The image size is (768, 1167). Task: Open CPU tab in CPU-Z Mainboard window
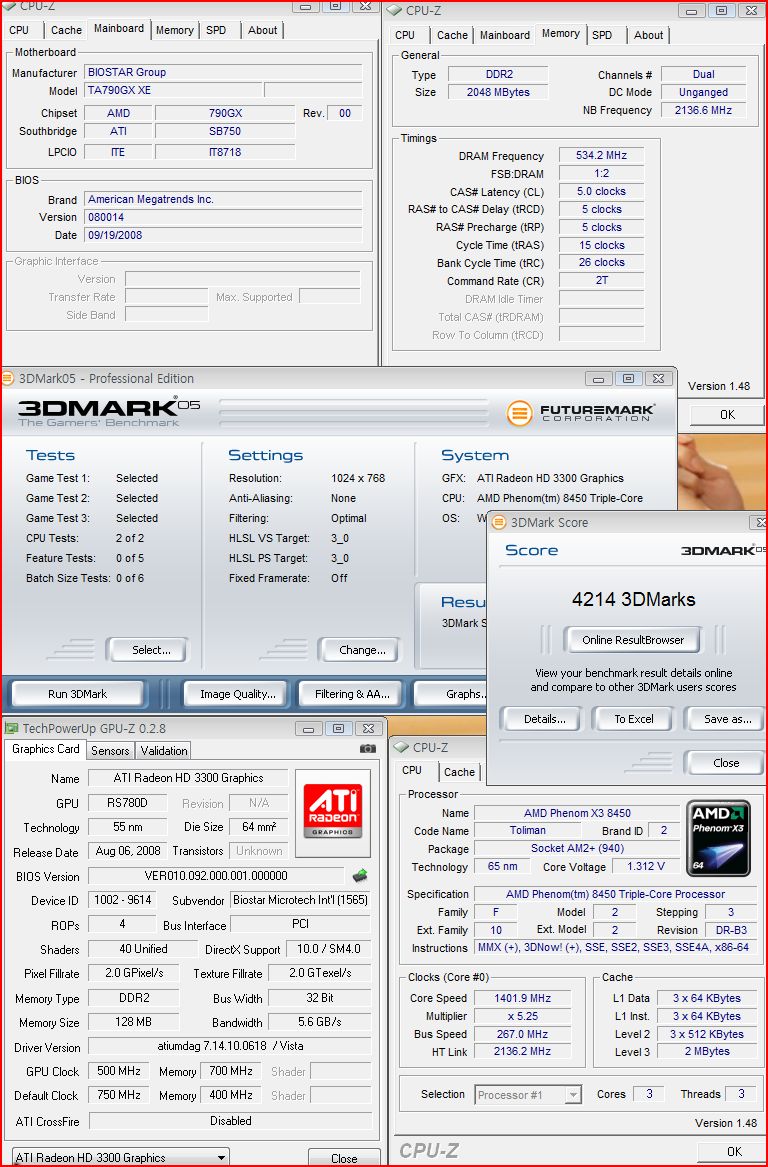pos(19,30)
